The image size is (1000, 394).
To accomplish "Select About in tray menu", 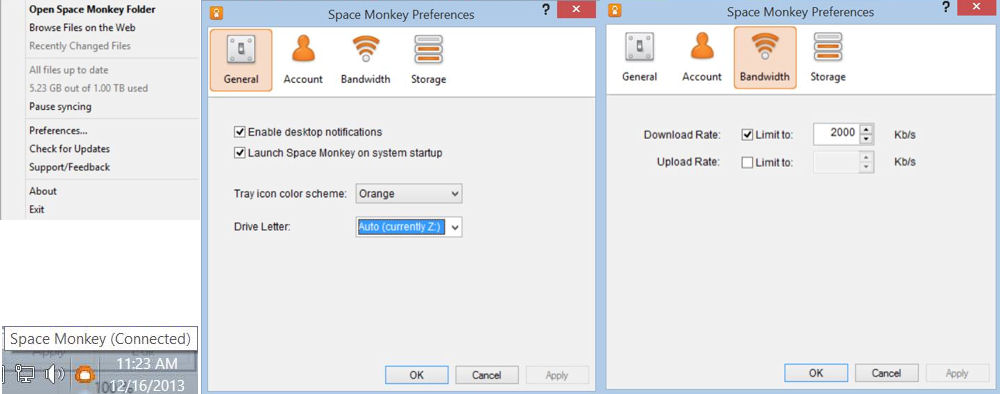I will pyautogui.click(x=43, y=191).
